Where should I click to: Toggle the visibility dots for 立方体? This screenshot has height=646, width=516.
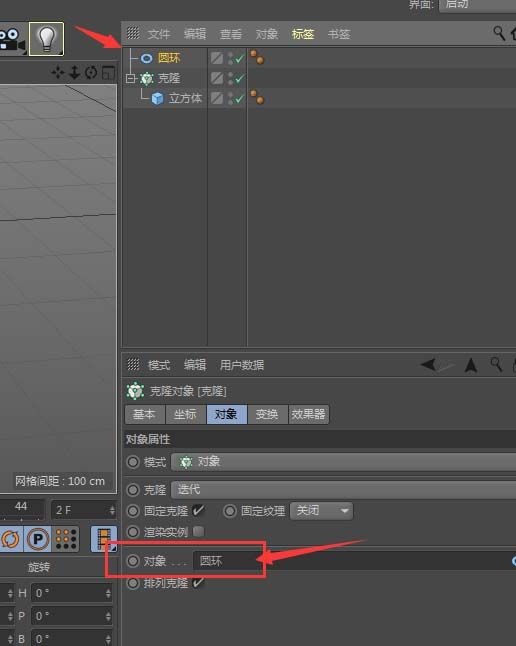tap(230, 98)
